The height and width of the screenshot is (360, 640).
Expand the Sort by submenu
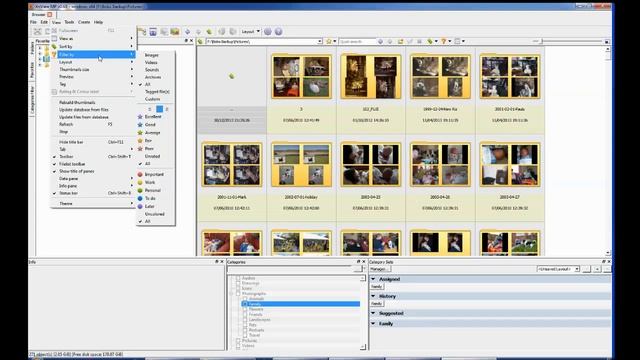tap(93, 47)
